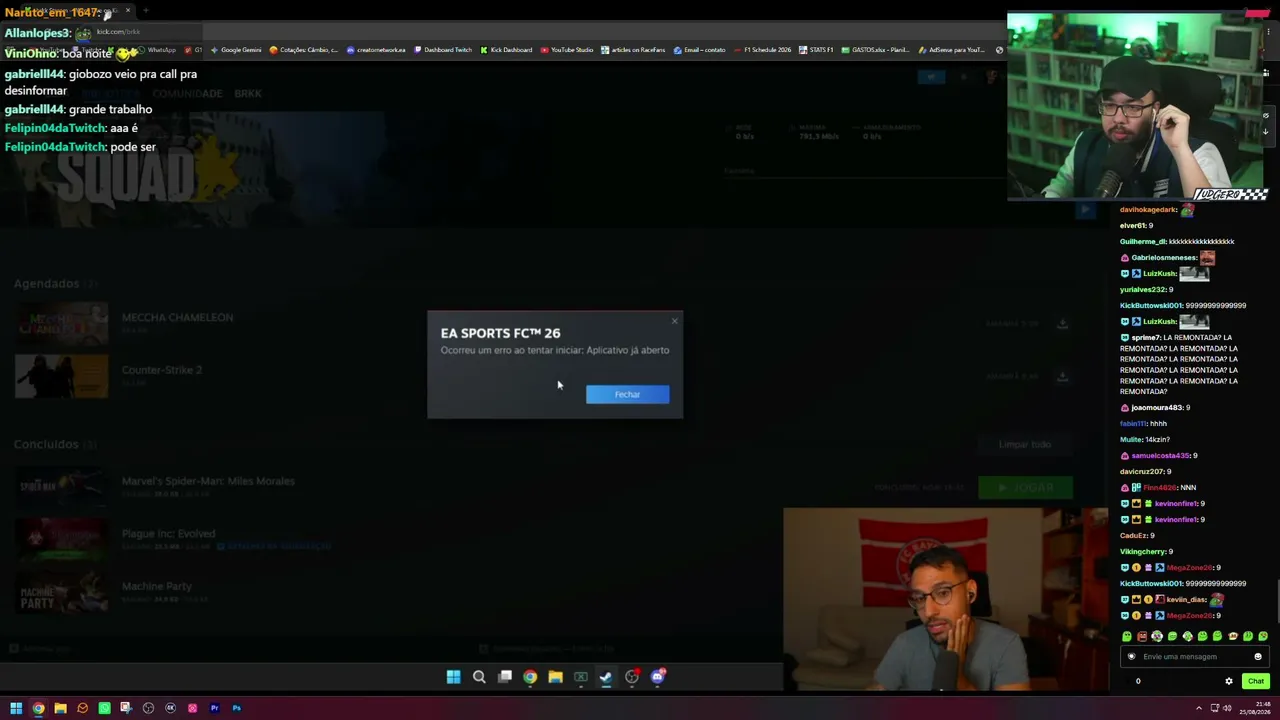This screenshot has height=720, width=1280.
Task: Open Steam on the inner taskbar
Action: coord(606,677)
